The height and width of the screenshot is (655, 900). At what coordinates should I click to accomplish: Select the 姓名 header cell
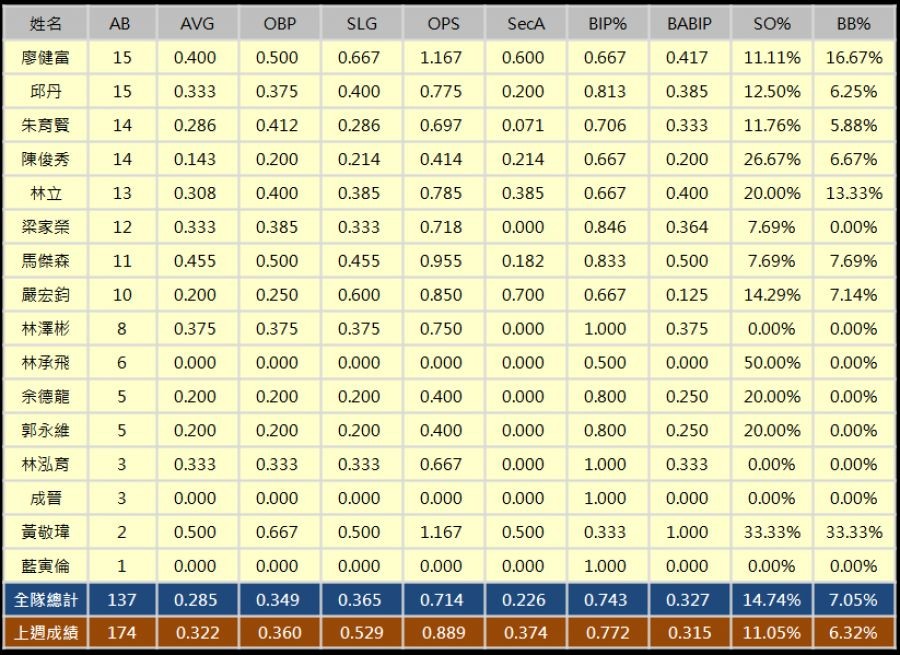pyautogui.click(x=45, y=24)
